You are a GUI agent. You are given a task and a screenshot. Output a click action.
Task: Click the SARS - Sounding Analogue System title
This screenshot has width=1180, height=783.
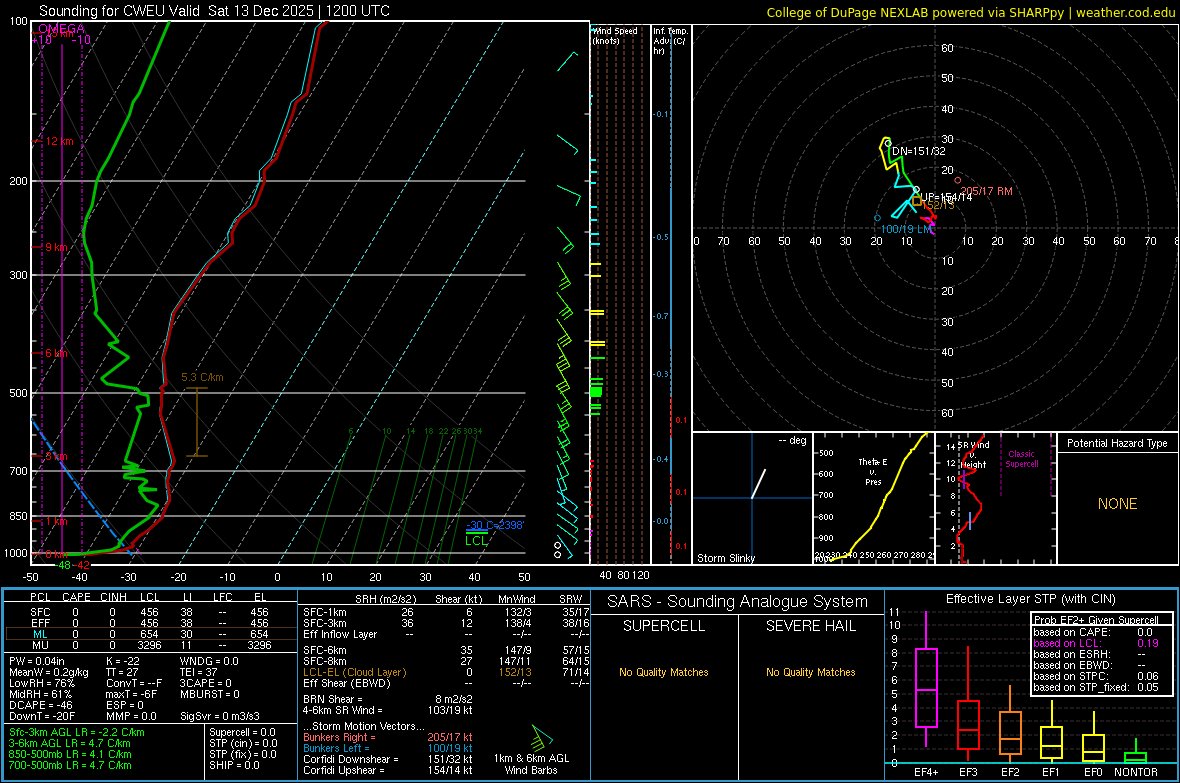tap(738, 602)
